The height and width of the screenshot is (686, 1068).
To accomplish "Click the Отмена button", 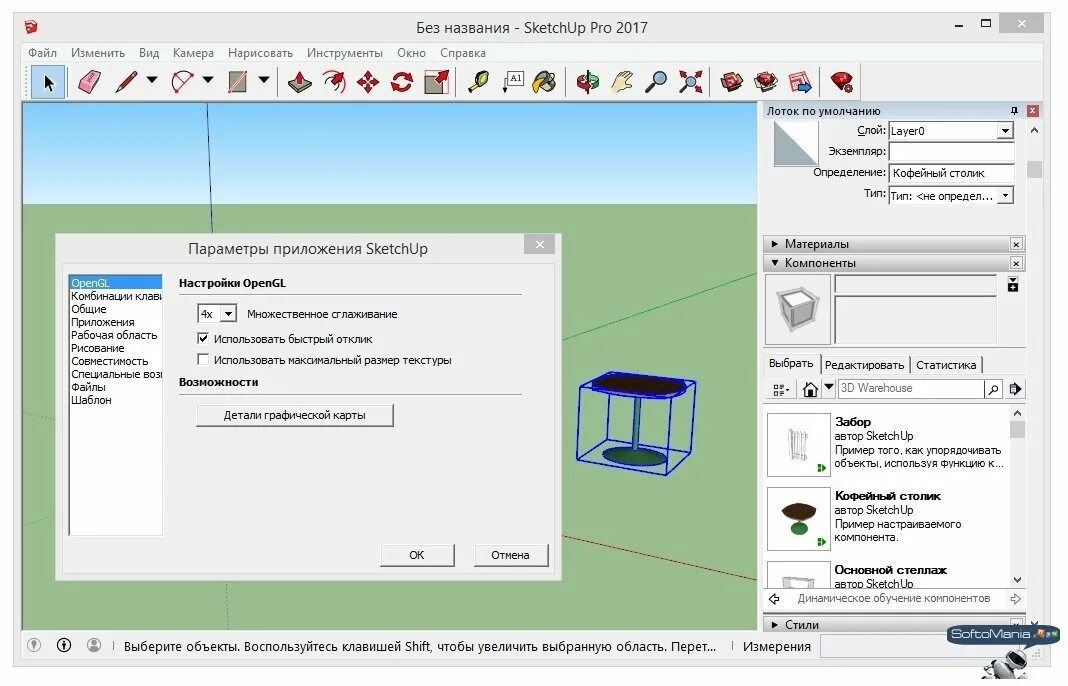I will (x=510, y=555).
